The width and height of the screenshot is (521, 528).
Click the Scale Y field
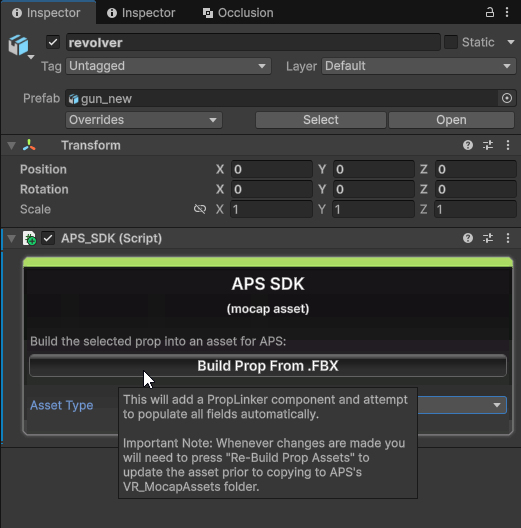click(373, 209)
